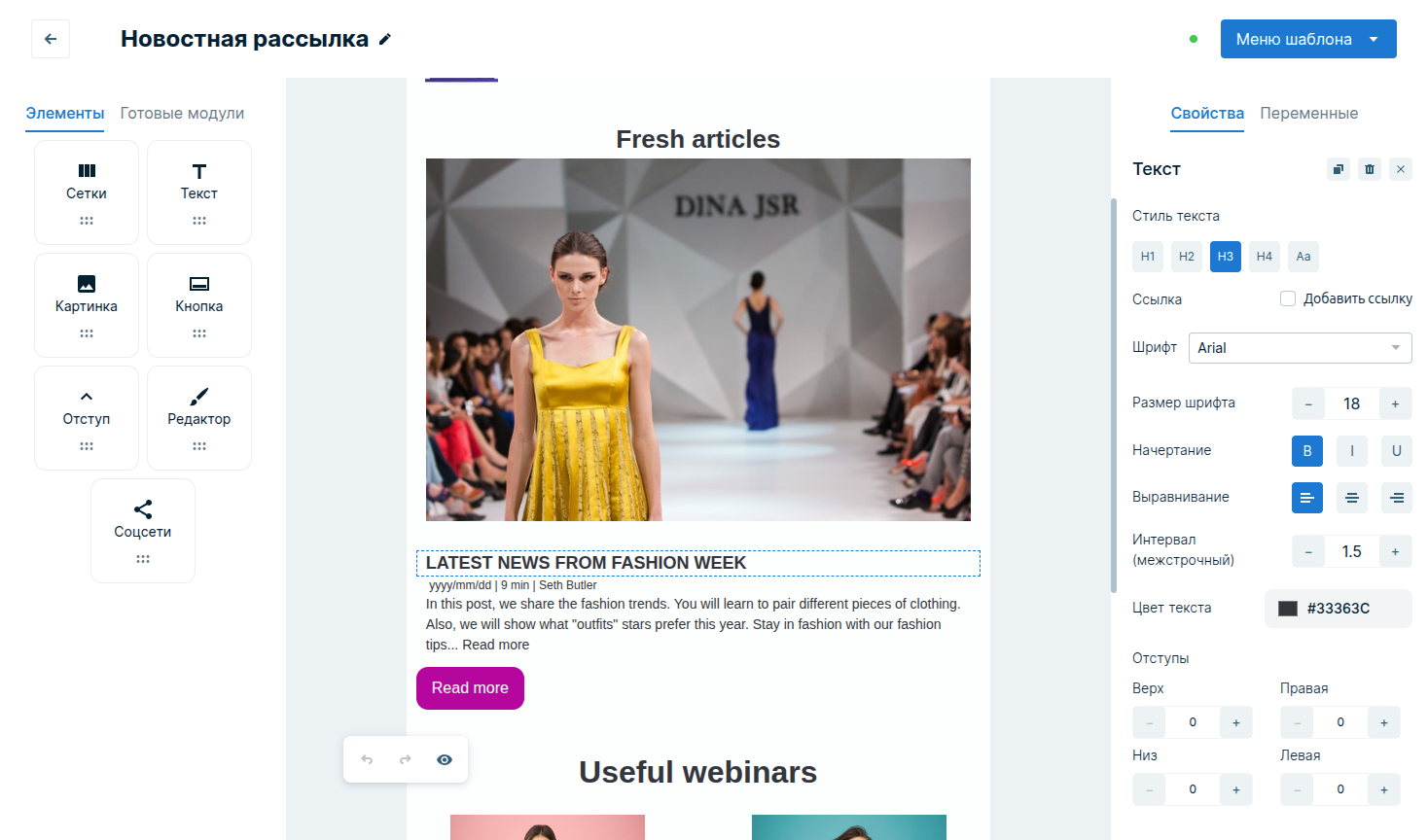The width and height of the screenshot is (1428, 840).
Task: Close the Текст properties panel
Action: point(1401,169)
